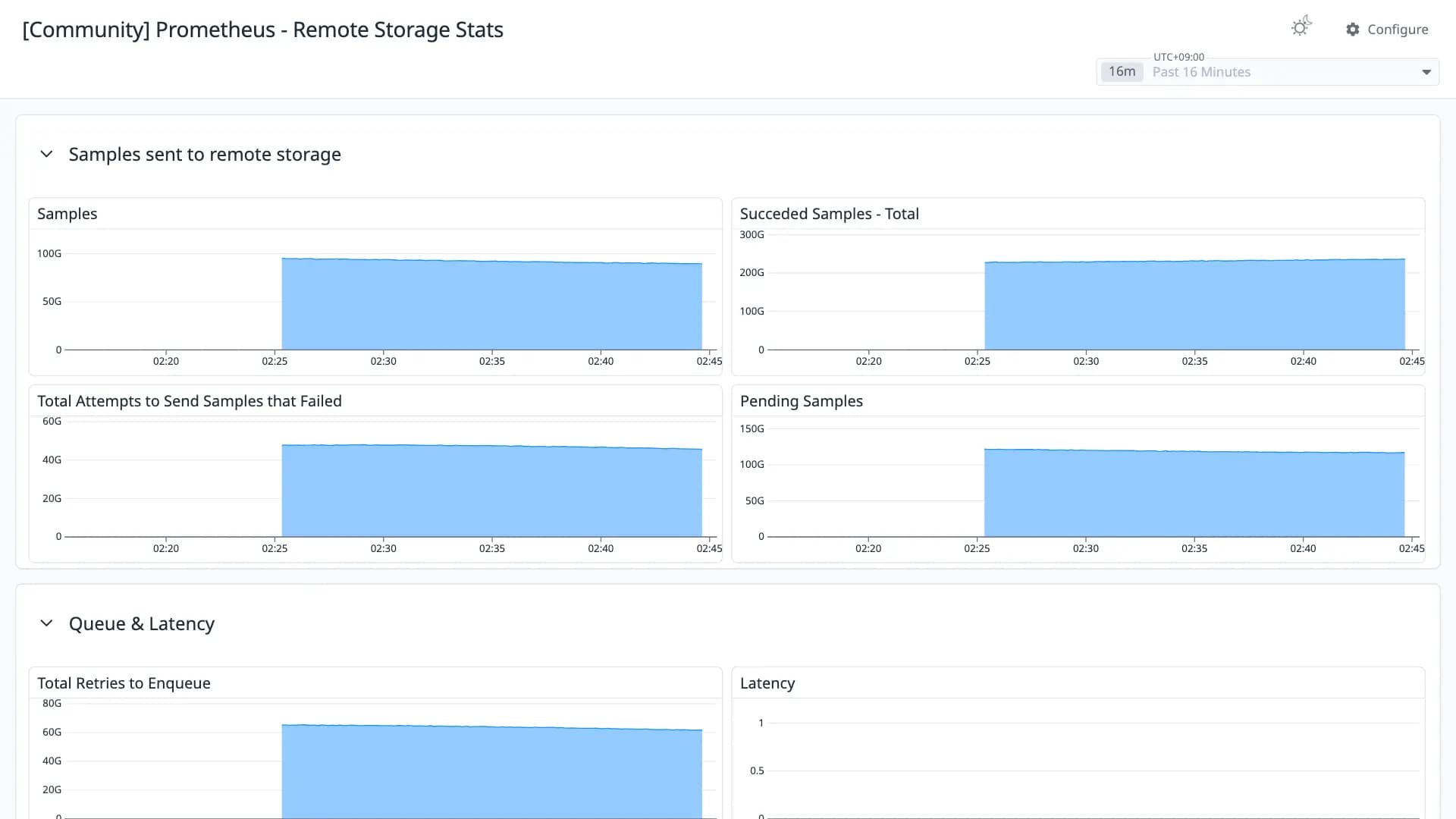Click the Configure gear icon

click(x=1353, y=29)
